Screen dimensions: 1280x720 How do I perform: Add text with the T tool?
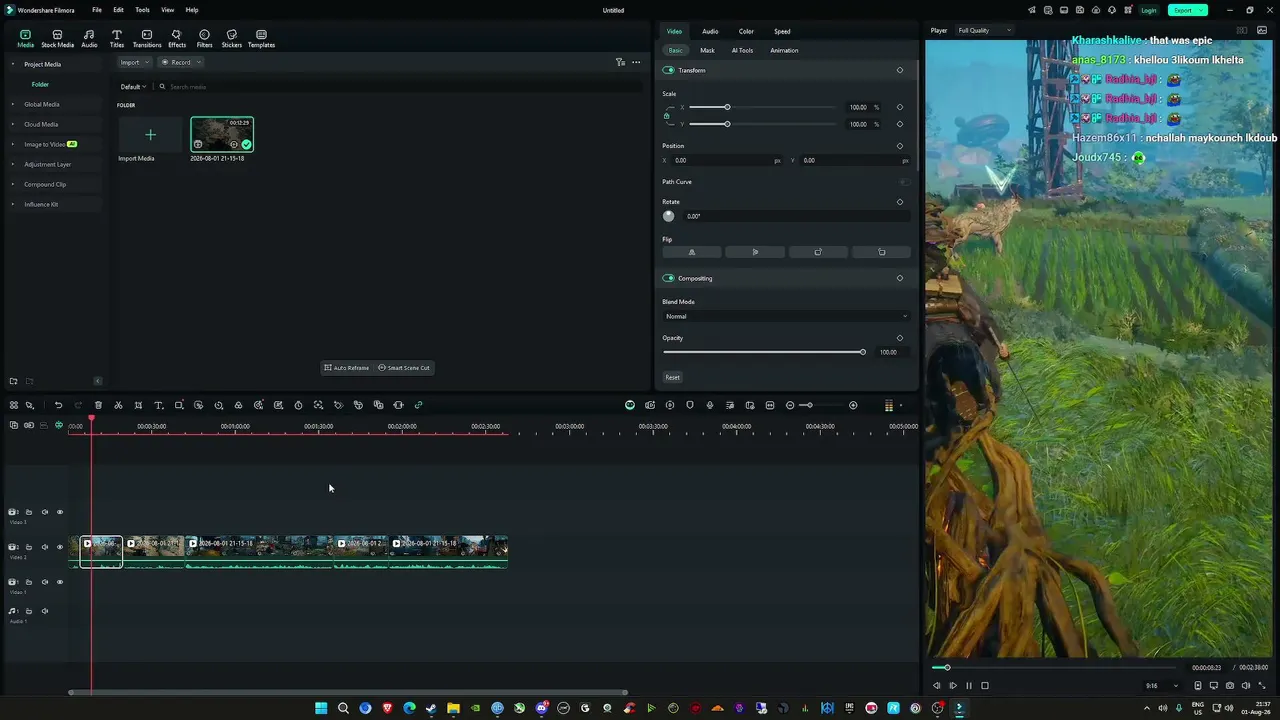coord(158,405)
